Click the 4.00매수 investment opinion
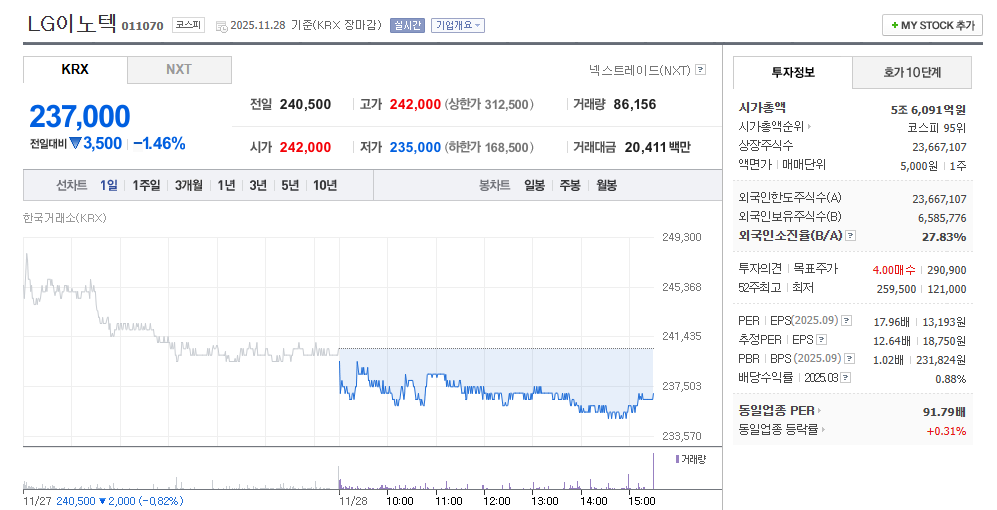997x510 pixels. (x=894, y=270)
